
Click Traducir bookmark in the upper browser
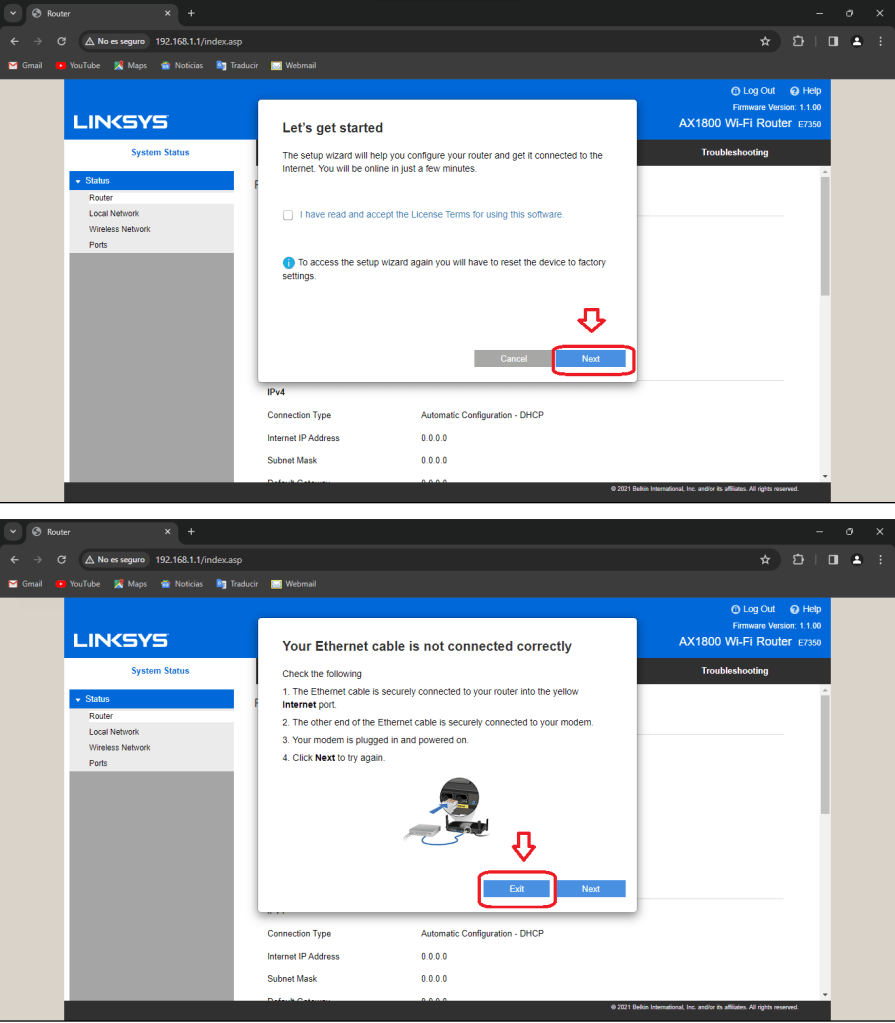click(x=237, y=66)
